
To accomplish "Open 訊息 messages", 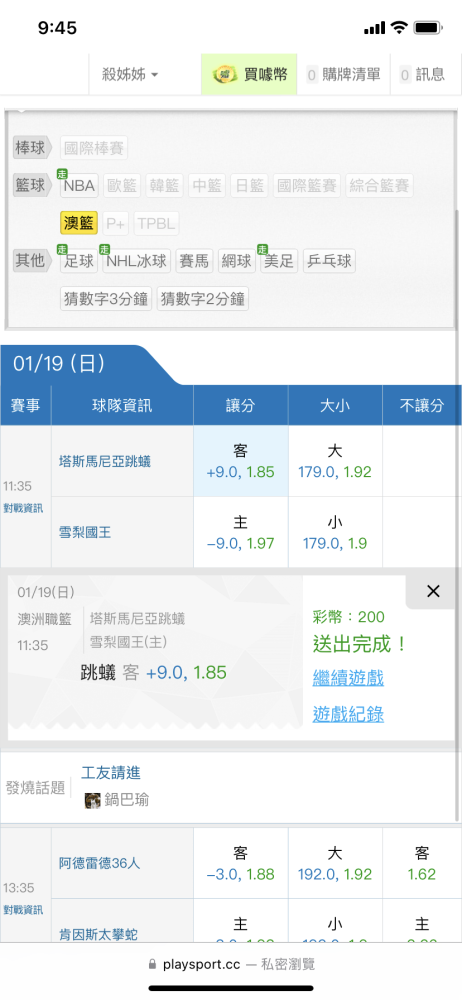I will tap(422, 75).
